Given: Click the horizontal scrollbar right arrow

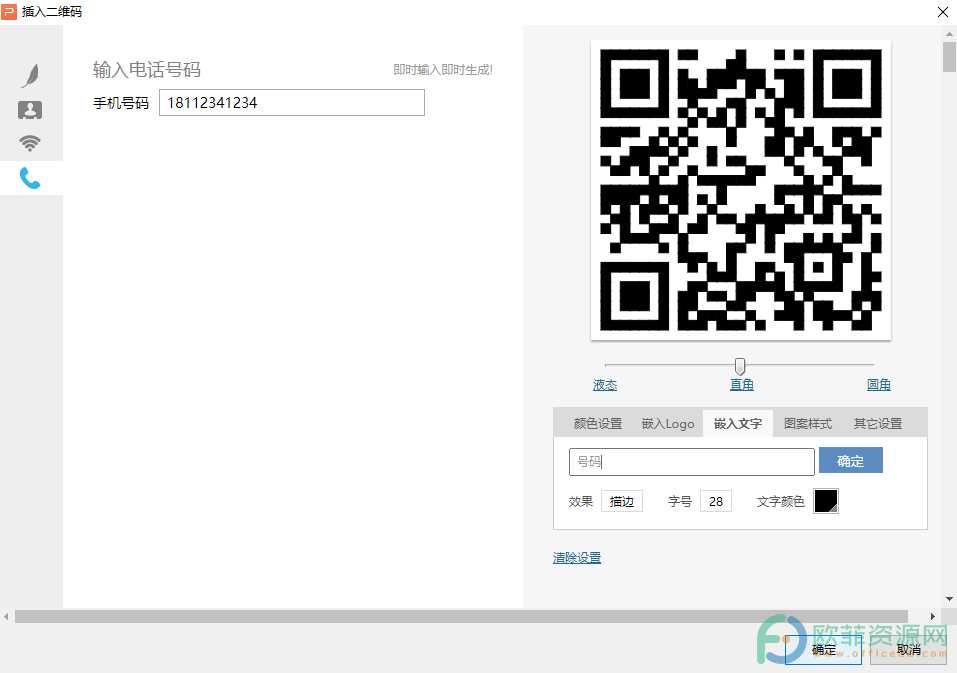Looking at the screenshot, I should click(x=933, y=616).
